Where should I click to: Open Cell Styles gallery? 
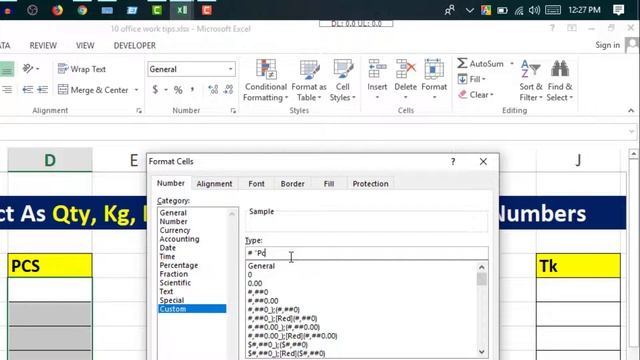coord(342,80)
